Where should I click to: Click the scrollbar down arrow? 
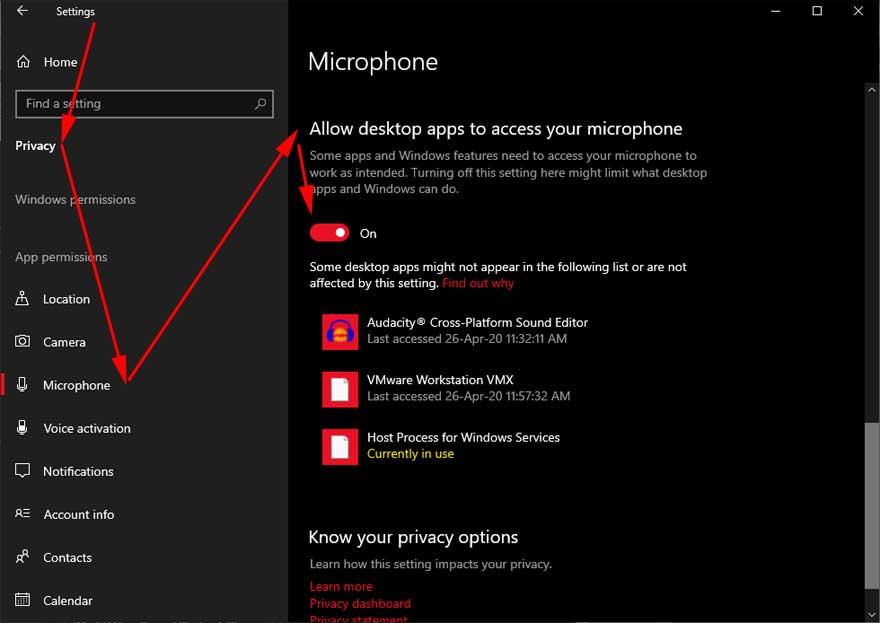pos(872,615)
